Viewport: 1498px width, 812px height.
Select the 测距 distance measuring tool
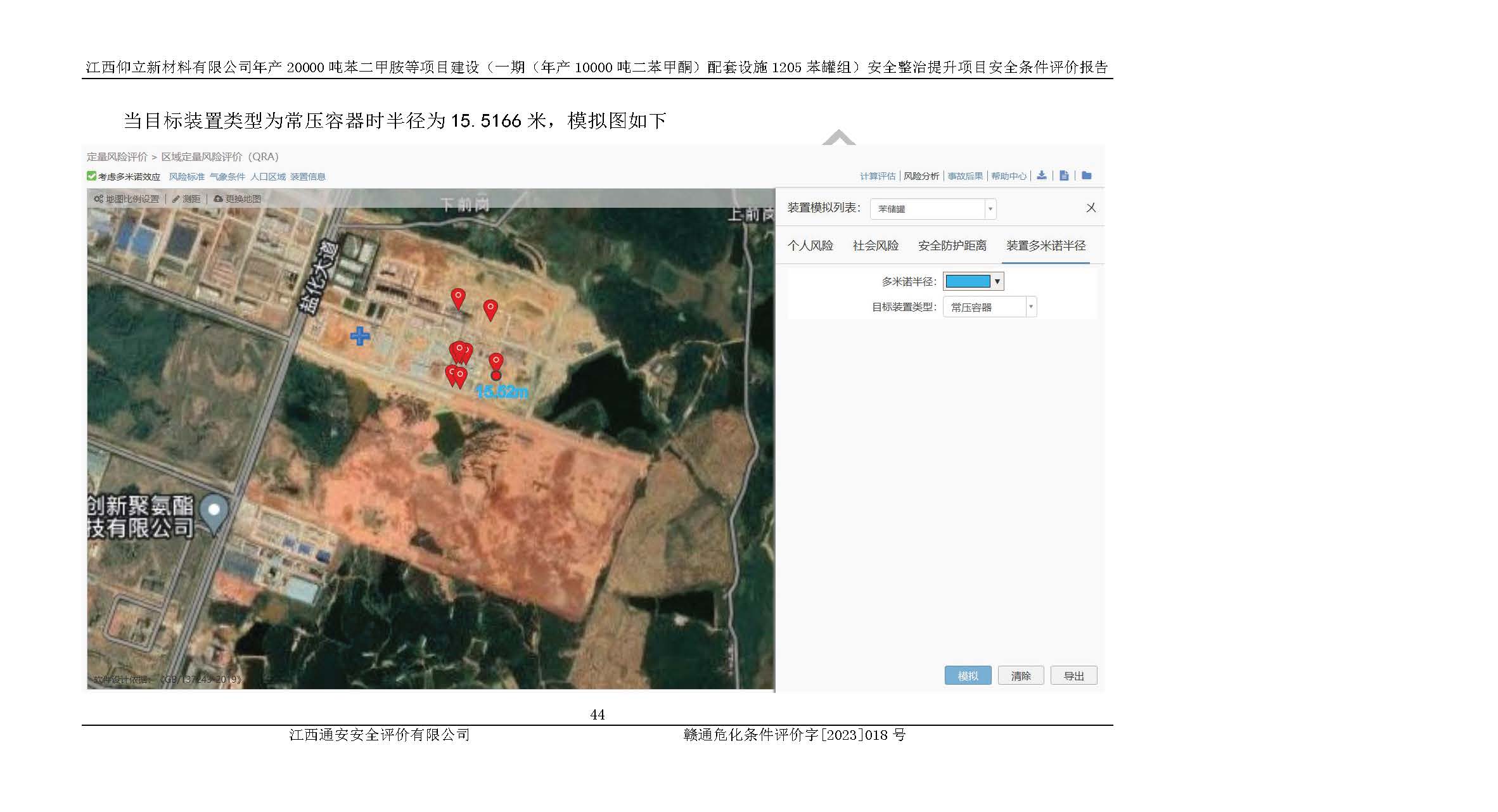point(186,199)
